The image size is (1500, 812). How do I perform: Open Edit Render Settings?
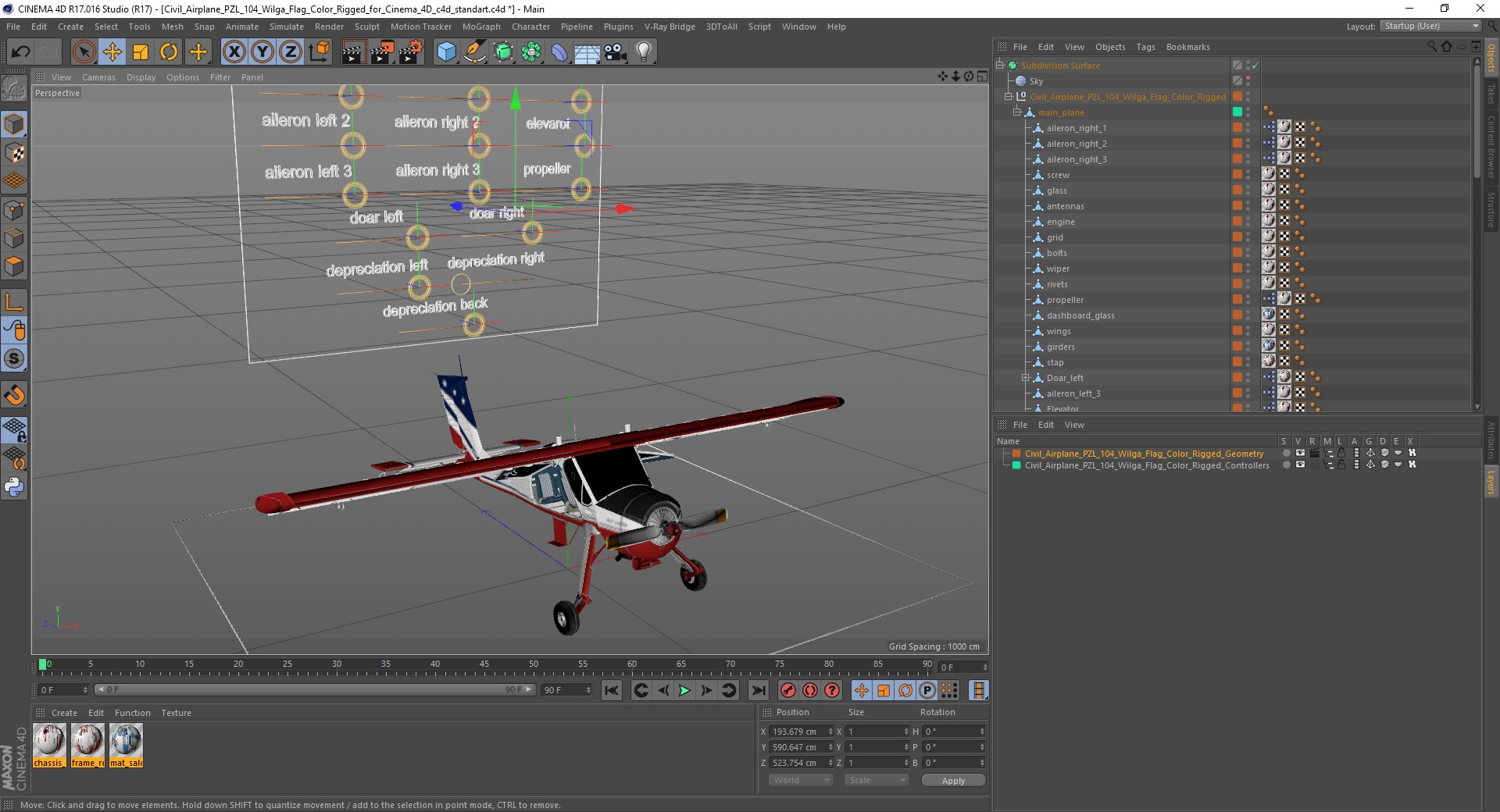pos(411,52)
